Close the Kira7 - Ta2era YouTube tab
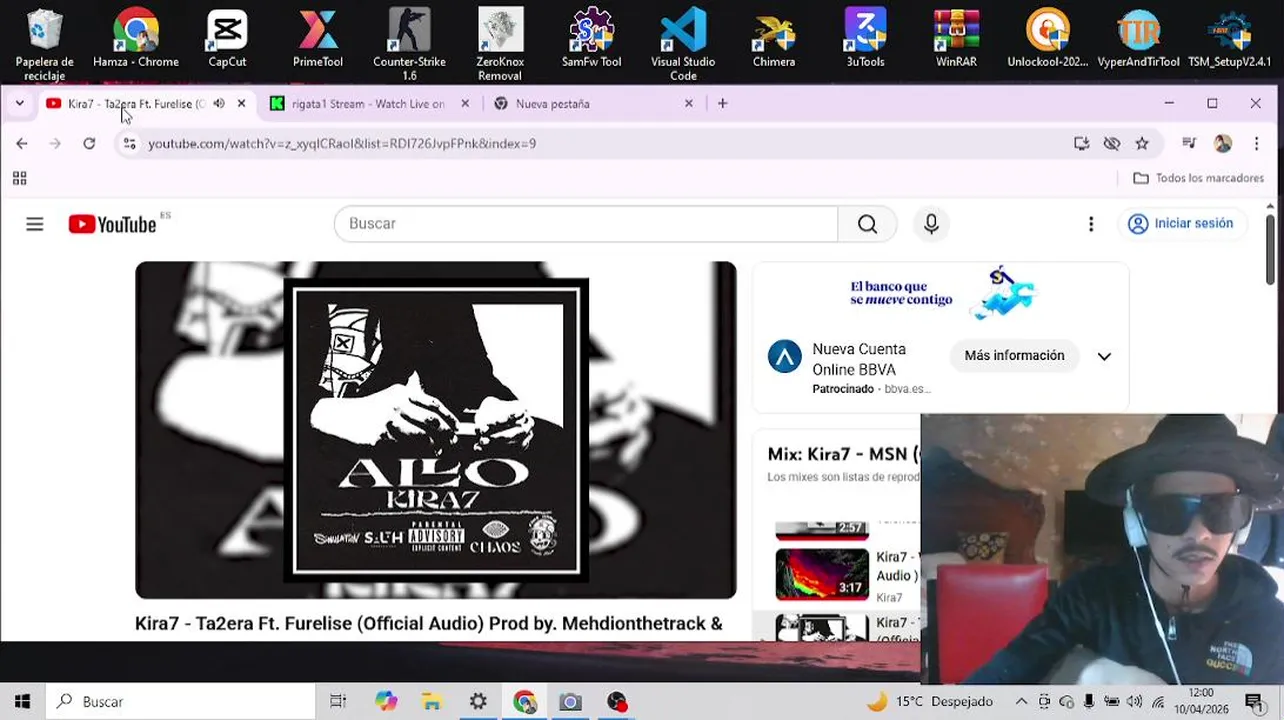Image resolution: width=1284 pixels, height=720 pixels. pyautogui.click(x=241, y=103)
